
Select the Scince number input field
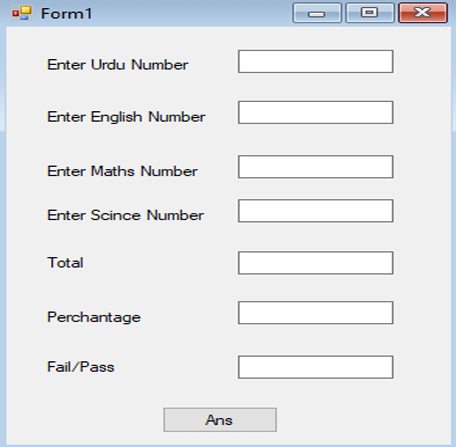point(316,211)
